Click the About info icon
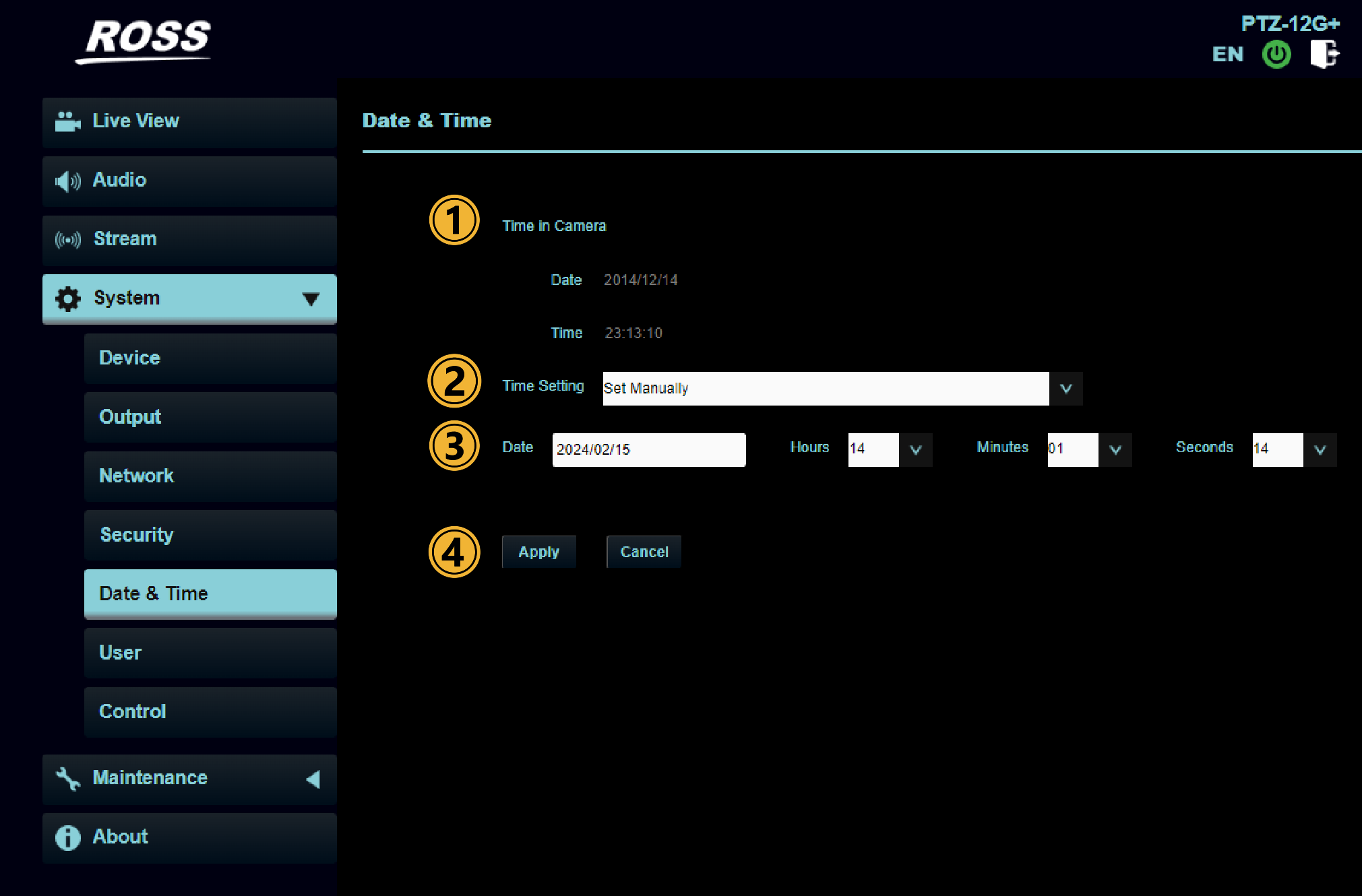Screen dimensions: 1362x896 67,837
